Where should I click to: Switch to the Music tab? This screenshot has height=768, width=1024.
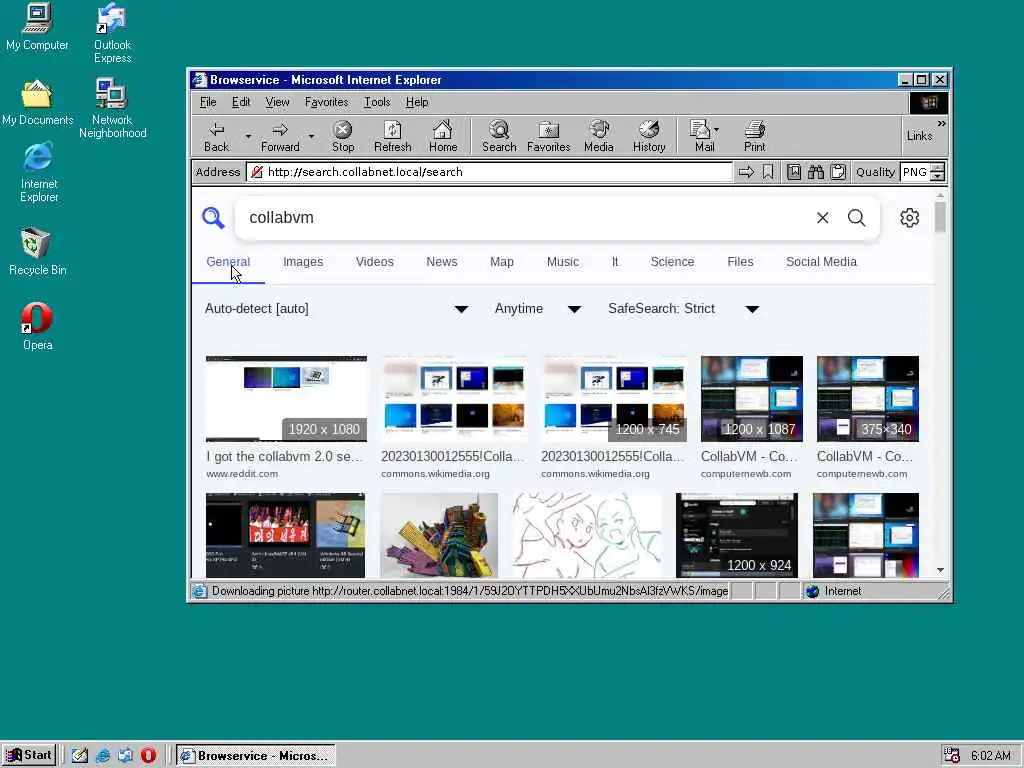point(562,262)
